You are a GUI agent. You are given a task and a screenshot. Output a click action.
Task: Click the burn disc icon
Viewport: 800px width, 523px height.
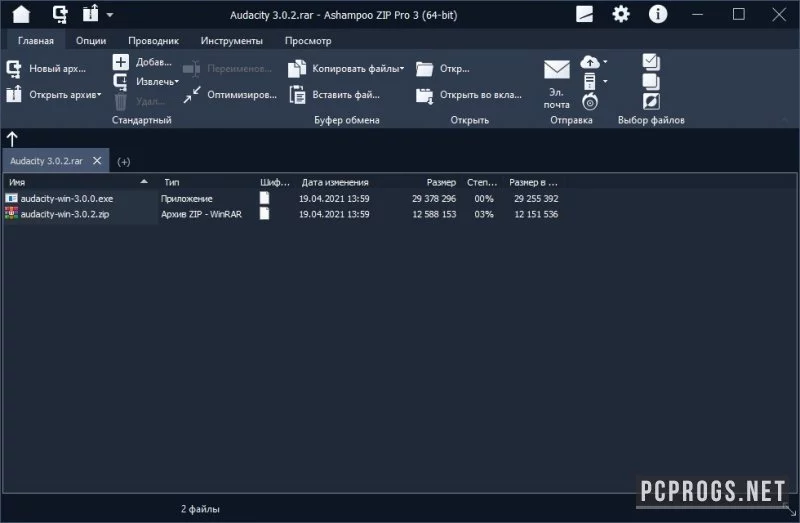(x=590, y=102)
